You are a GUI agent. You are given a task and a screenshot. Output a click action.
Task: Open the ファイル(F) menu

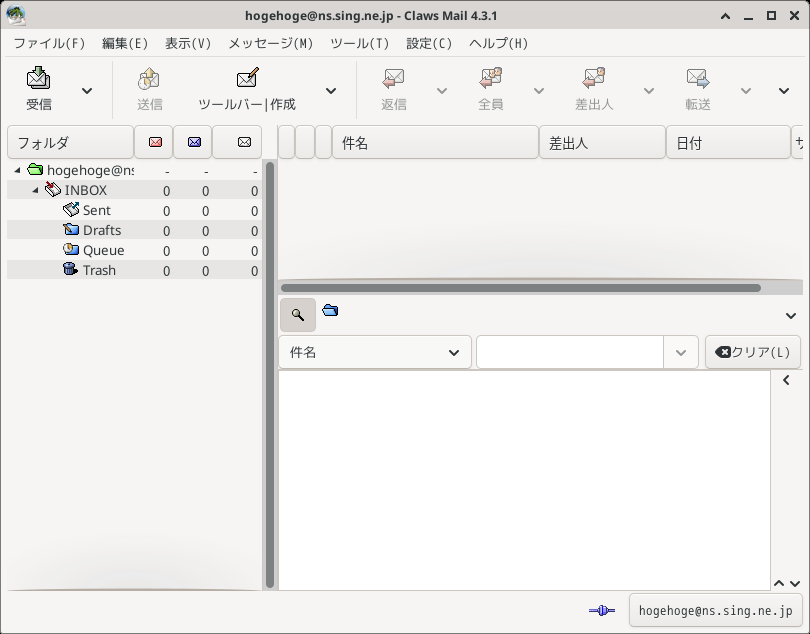[49, 43]
